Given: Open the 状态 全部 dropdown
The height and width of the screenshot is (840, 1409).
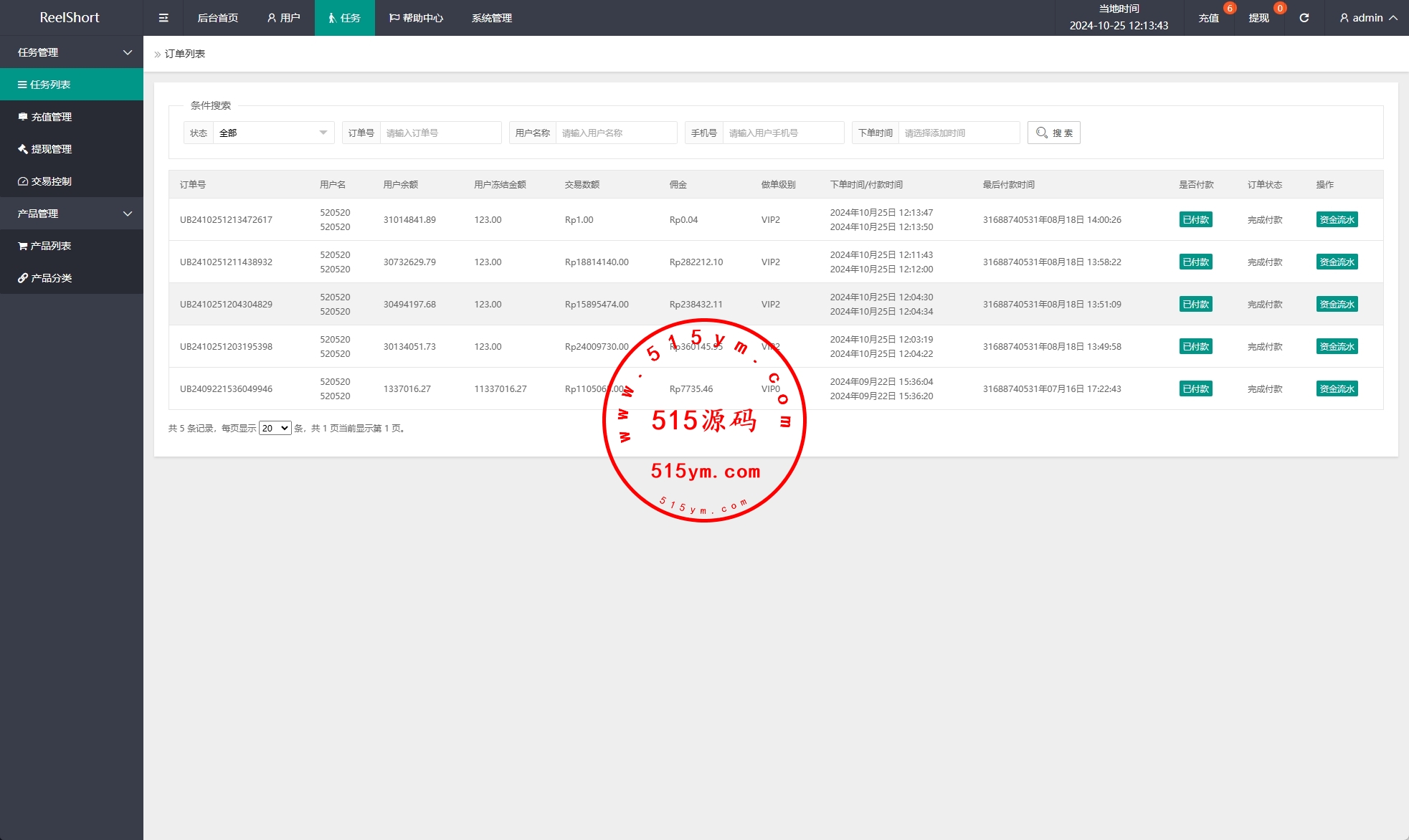Looking at the screenshot, I should (272, 133).
